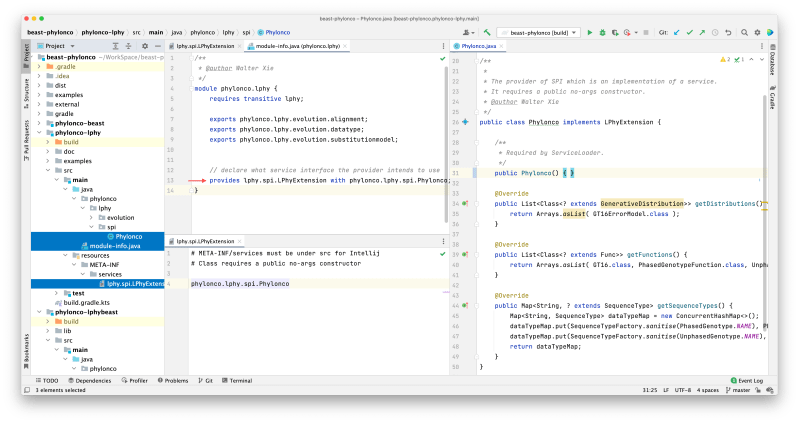Click the 4 spaces indent setting
The height and width of the screenshot is (423, 799).
click(708, 390)
